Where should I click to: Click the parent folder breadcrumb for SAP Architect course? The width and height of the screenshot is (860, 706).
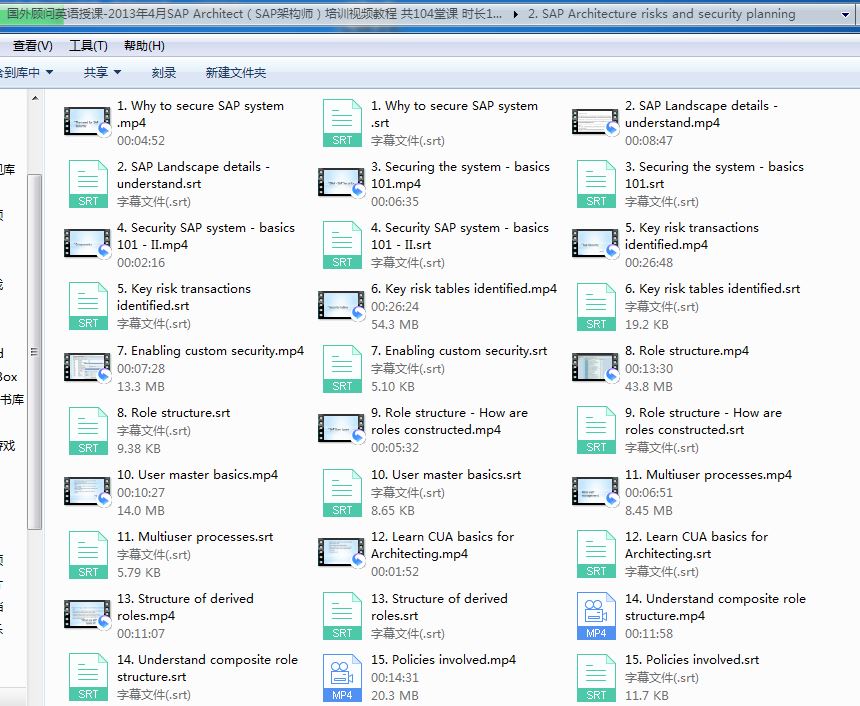[x=254, y=14]
